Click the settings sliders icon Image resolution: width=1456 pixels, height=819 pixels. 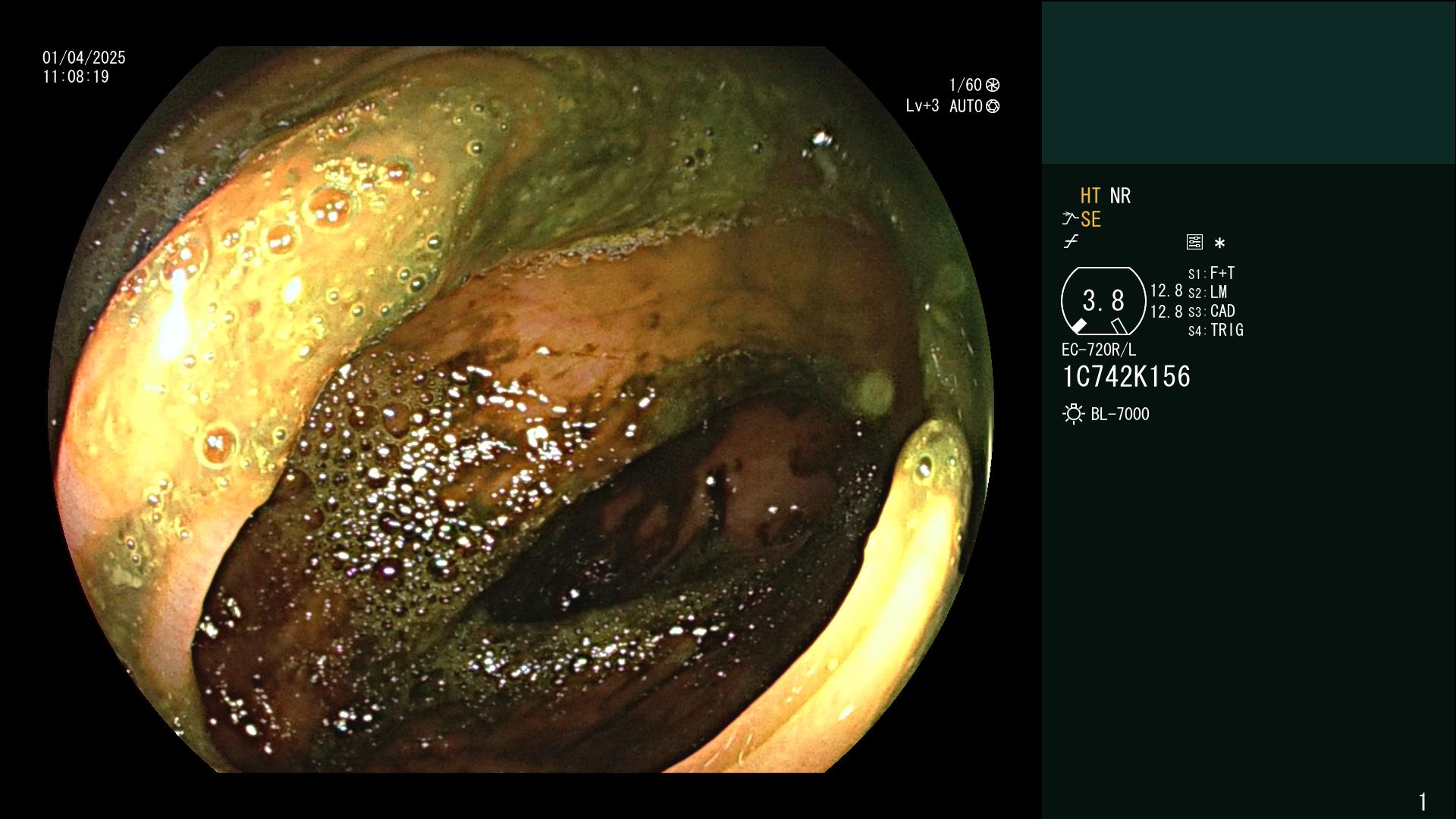(1194, 243)
